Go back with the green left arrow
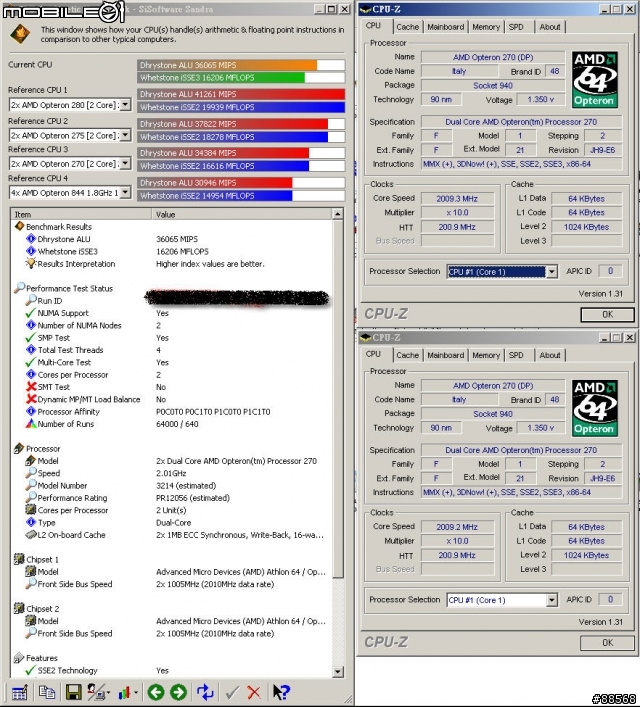 [156, 692]
